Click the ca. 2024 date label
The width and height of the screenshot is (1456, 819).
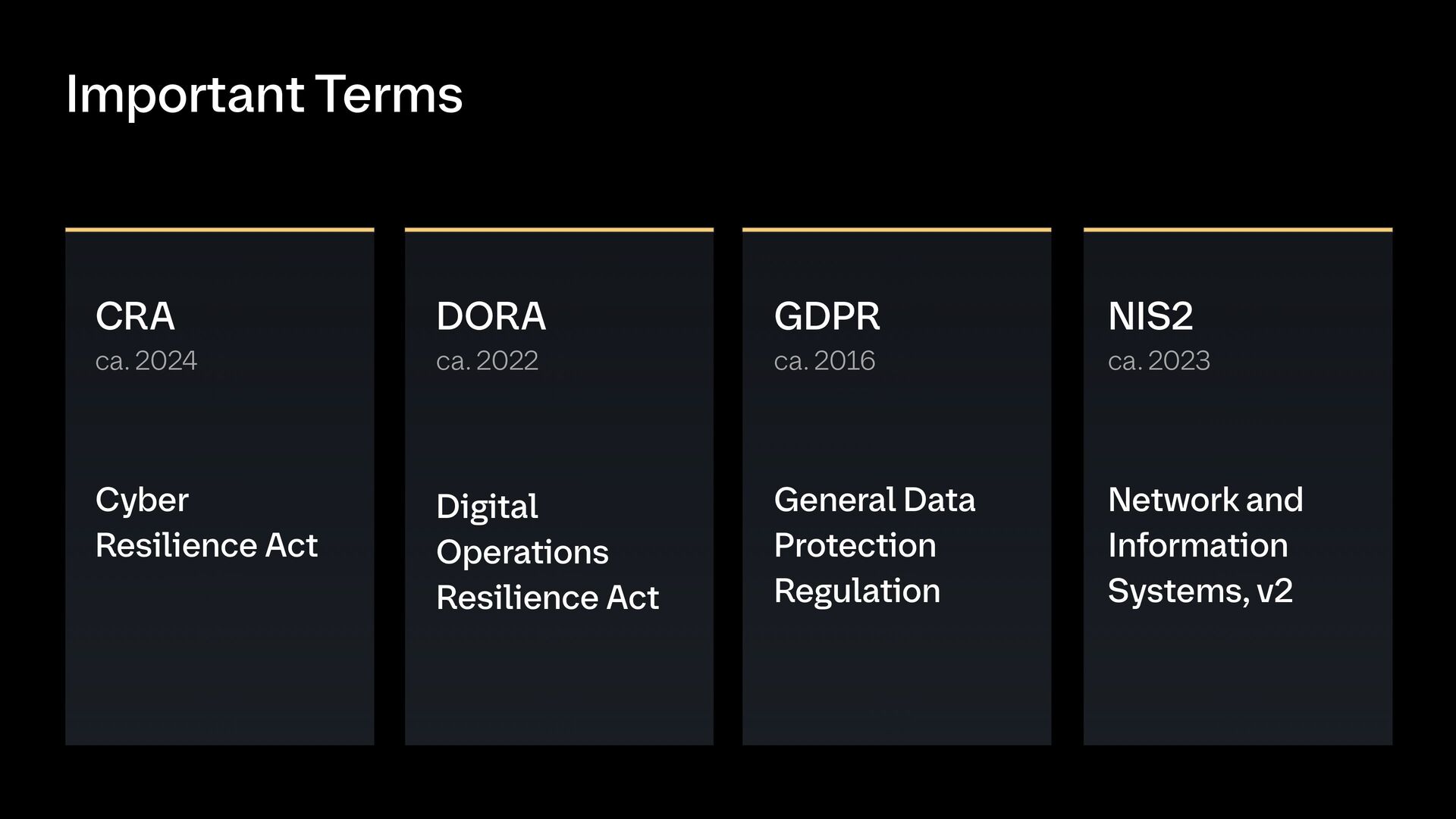(x=146, y=360)
